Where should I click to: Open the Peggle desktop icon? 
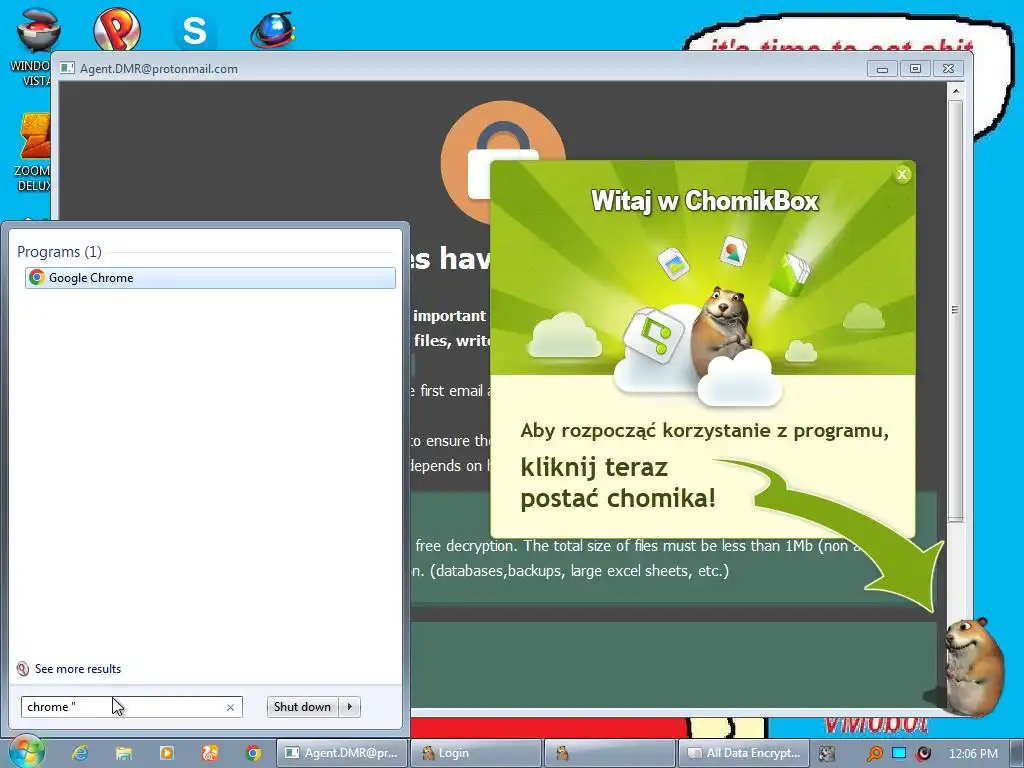pyautogui.click(x=116, y=29)
